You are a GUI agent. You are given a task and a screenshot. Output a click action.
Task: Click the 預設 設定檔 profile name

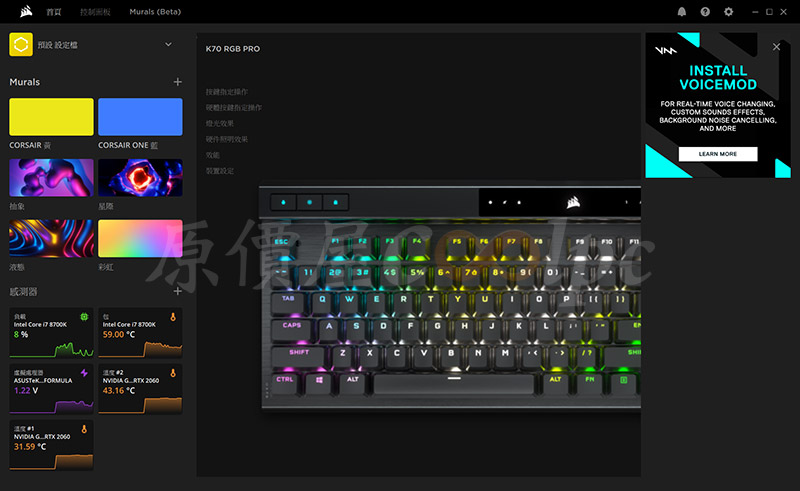[x=57, y=45]
